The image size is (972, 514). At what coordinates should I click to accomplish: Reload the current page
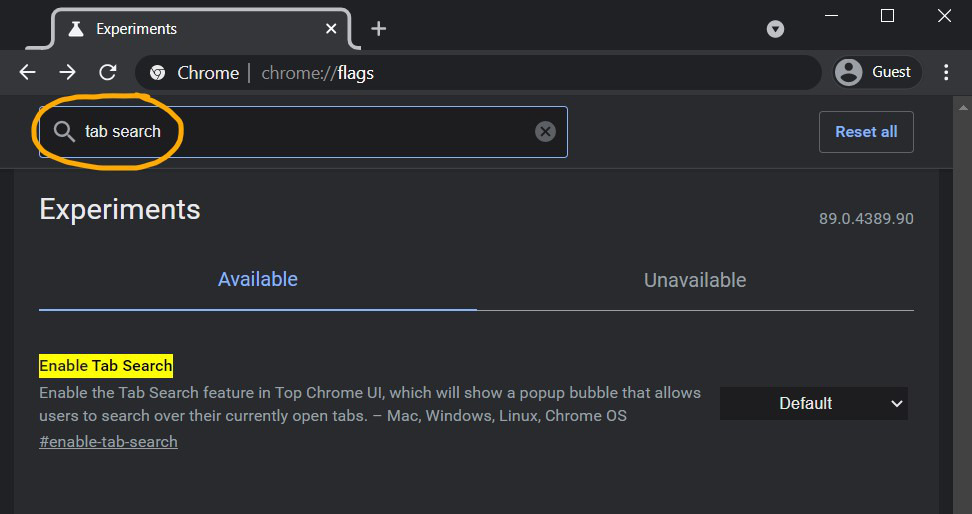108,72
